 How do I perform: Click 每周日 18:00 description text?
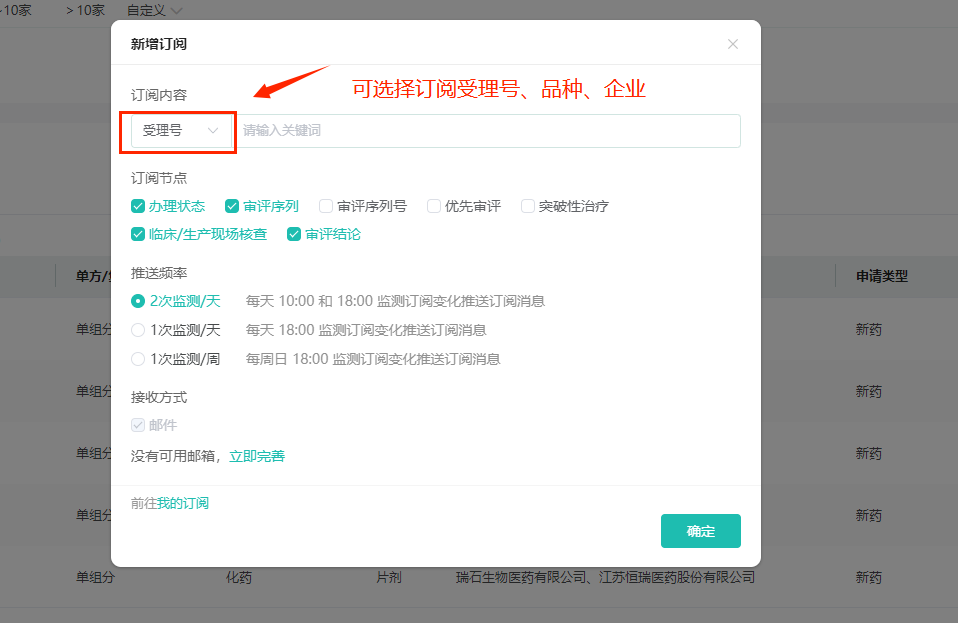(373, 359)
